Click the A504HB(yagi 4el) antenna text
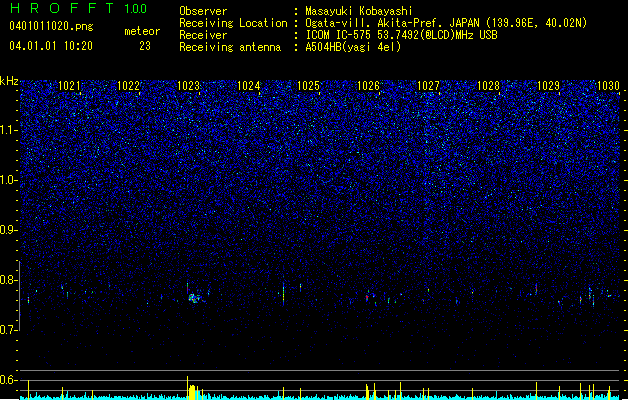The height and width of the screenshot is (400, 629). 353,47
